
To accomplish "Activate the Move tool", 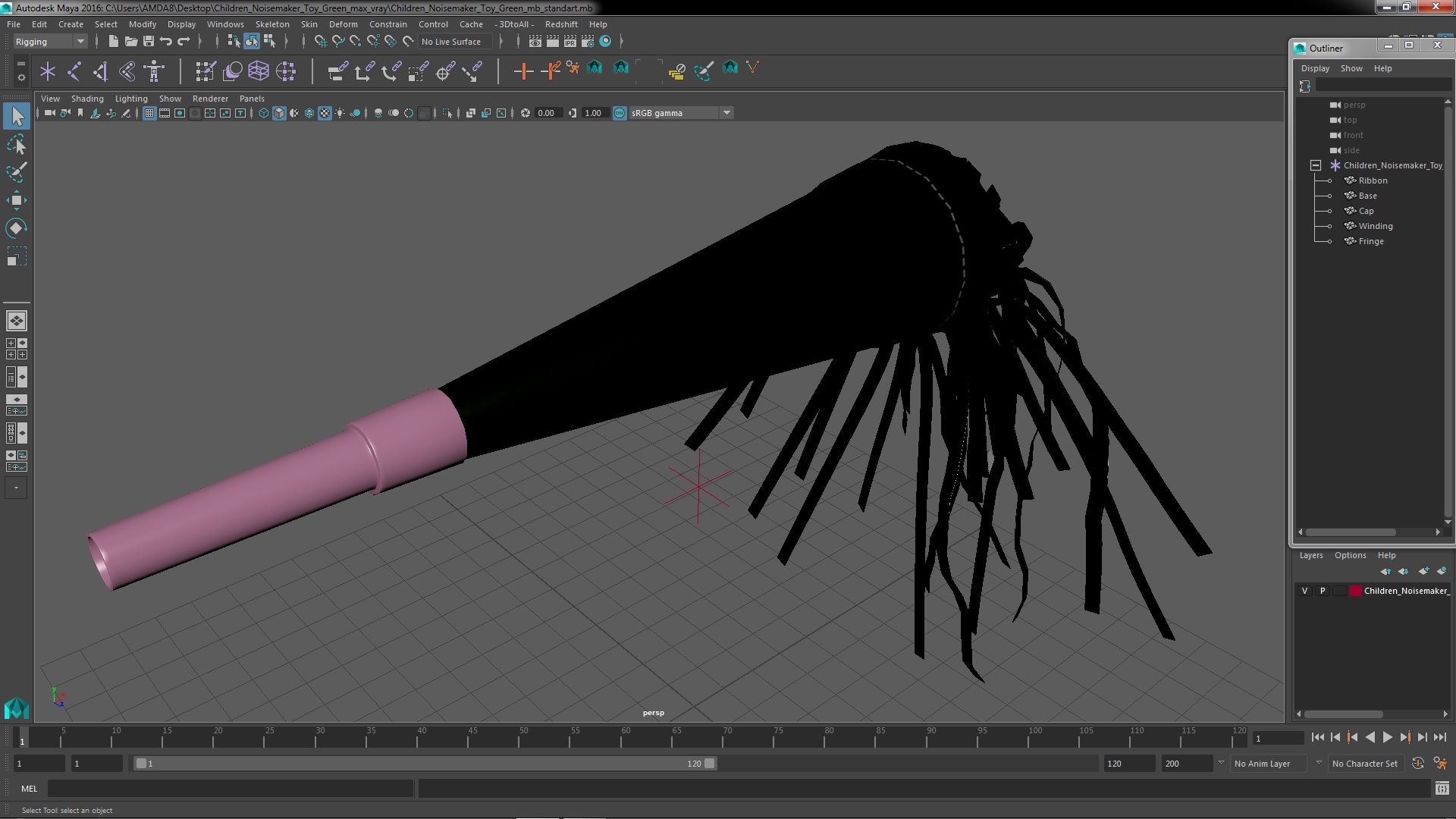I will click(x=17, y=200).
